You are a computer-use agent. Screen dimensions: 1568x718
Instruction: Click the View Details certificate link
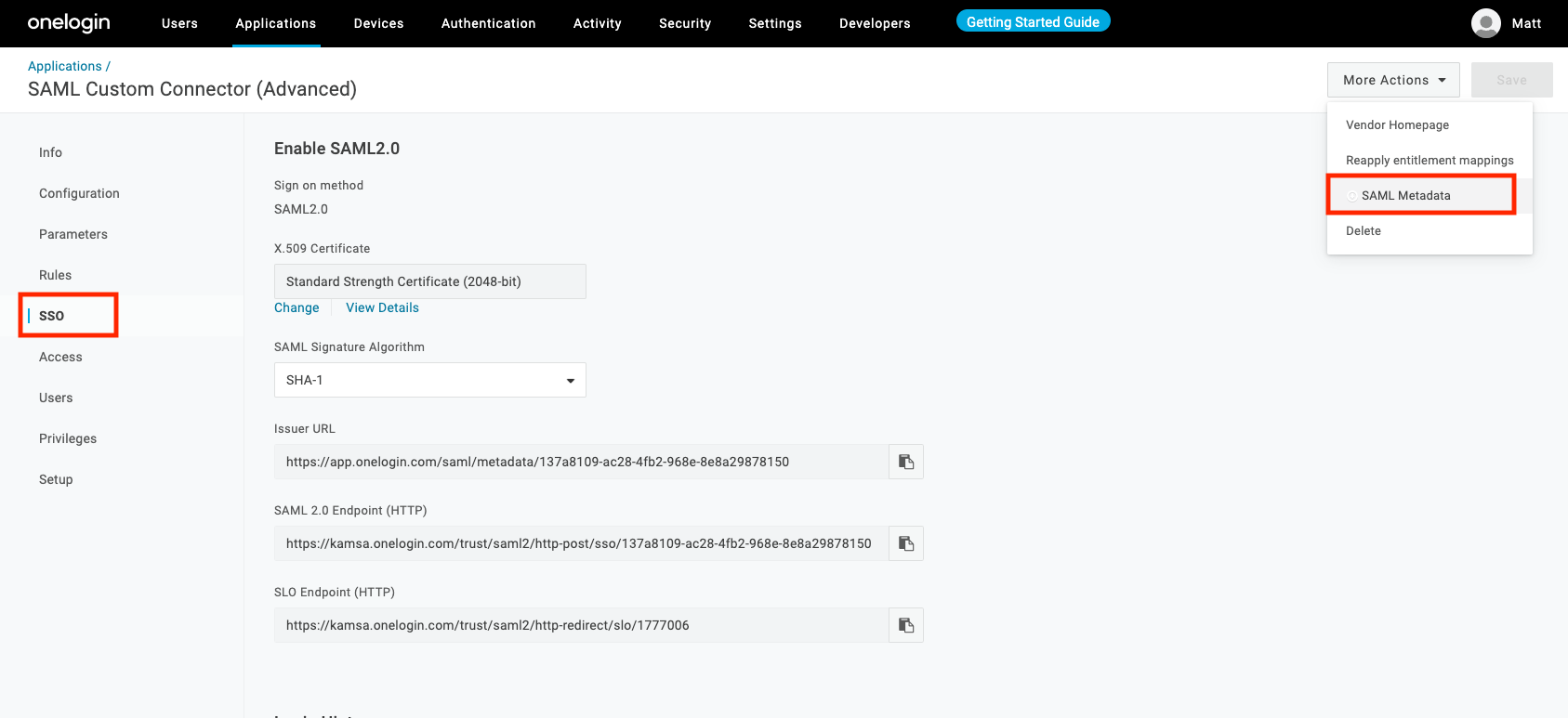(382, 307)
